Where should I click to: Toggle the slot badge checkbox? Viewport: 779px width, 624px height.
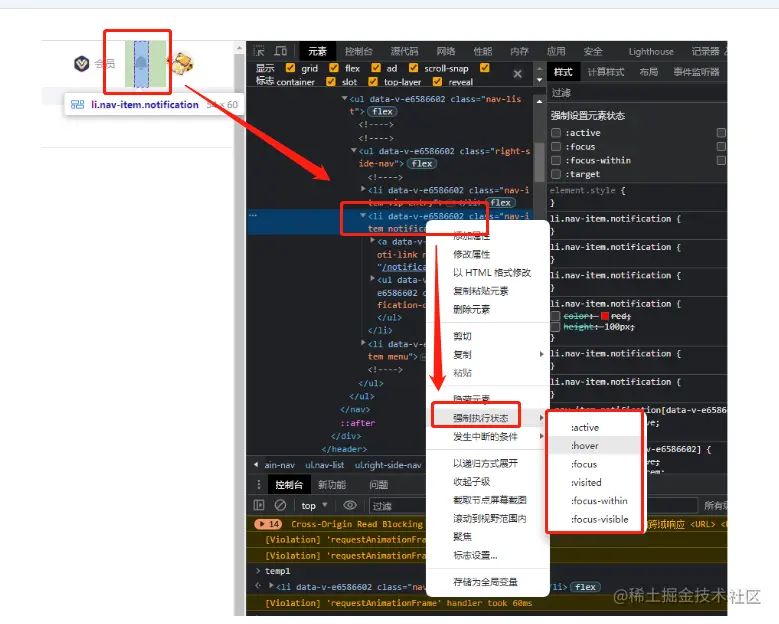330,81
